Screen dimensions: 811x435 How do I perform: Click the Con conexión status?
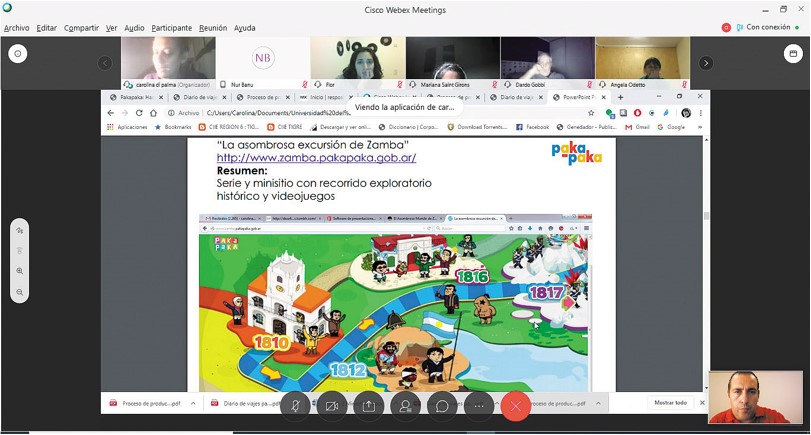[768, 27]
